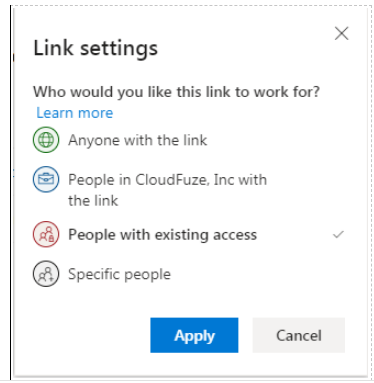Click the green globe icon
This screenshot has height=383, width=374.
click(x=46, y=140)
